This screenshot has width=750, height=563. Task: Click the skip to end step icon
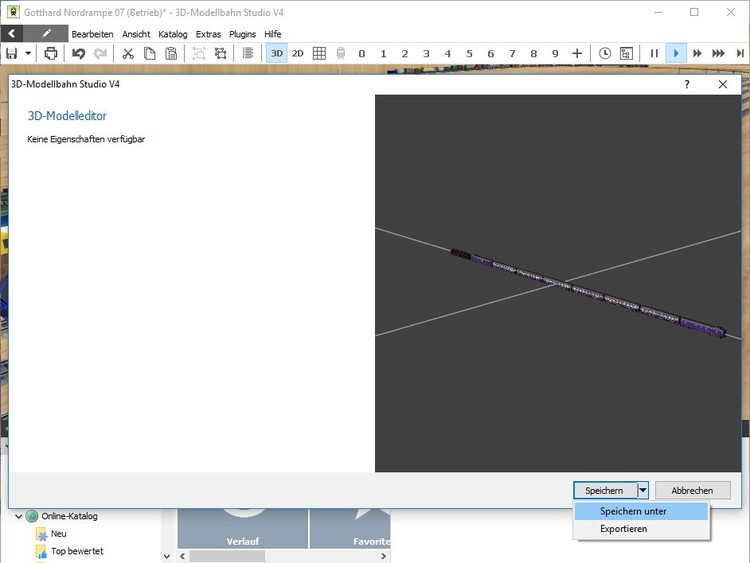(x=740, y=54)
